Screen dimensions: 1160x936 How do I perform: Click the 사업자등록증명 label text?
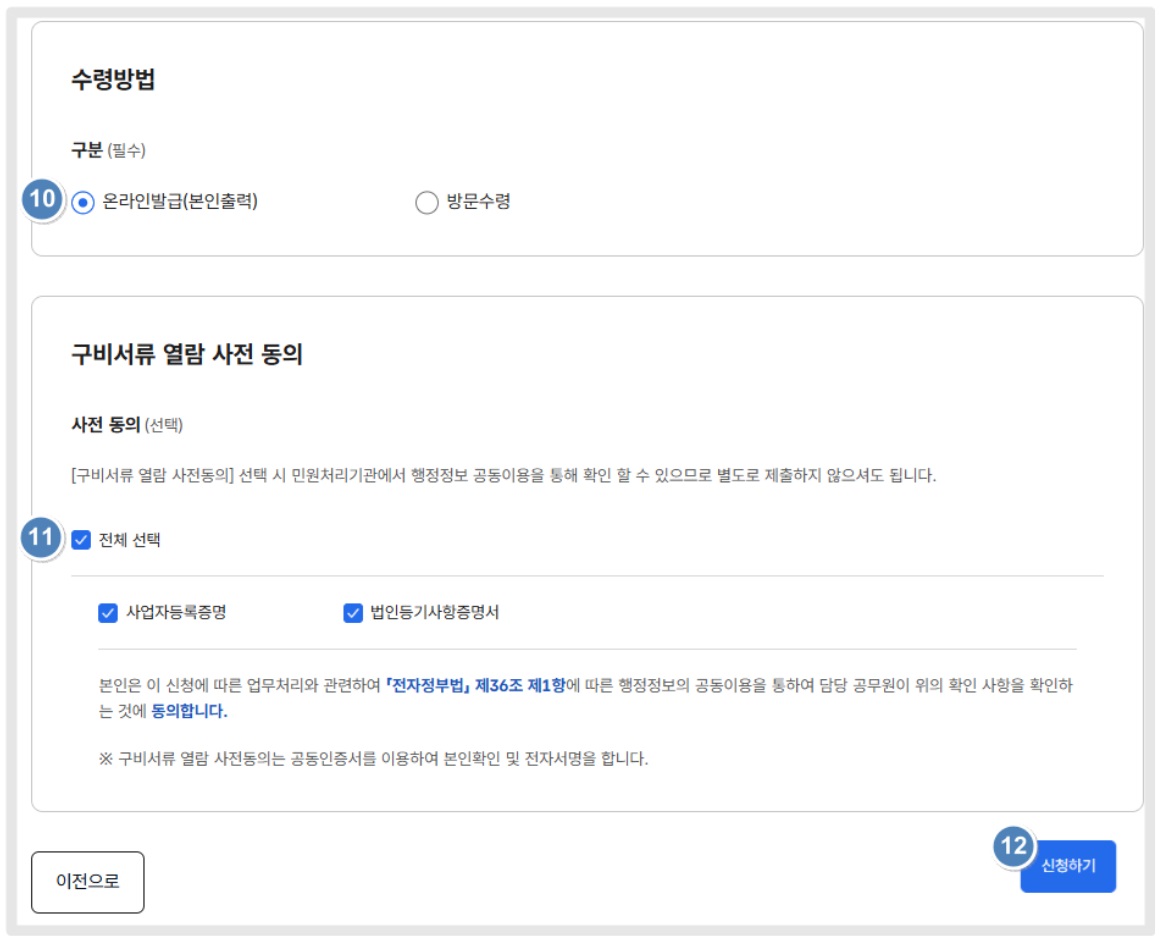pyautogui.click(x=176, y=613)
